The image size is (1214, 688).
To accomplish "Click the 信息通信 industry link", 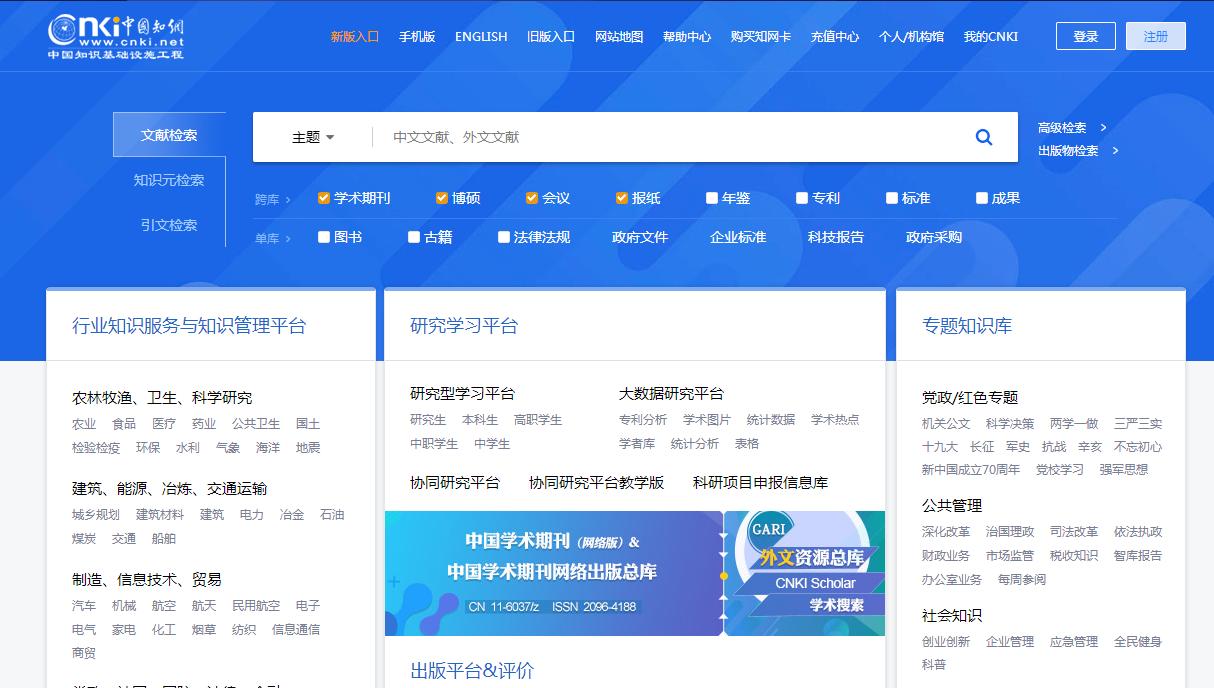I will tap(296, 630).
